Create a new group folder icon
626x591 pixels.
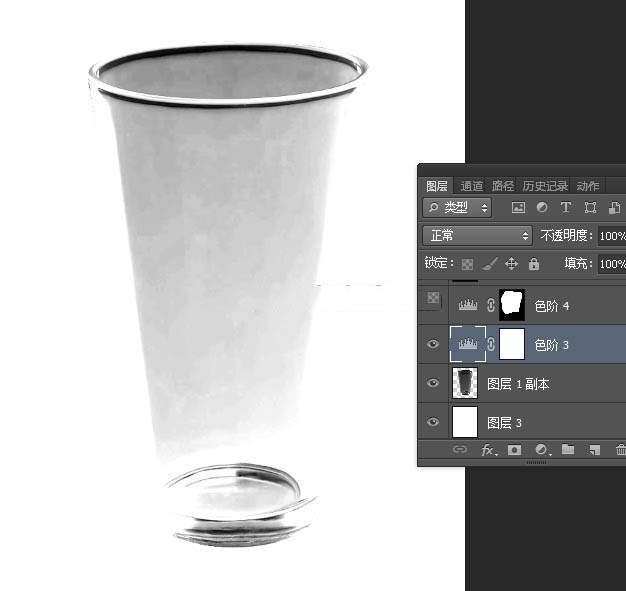568,450
